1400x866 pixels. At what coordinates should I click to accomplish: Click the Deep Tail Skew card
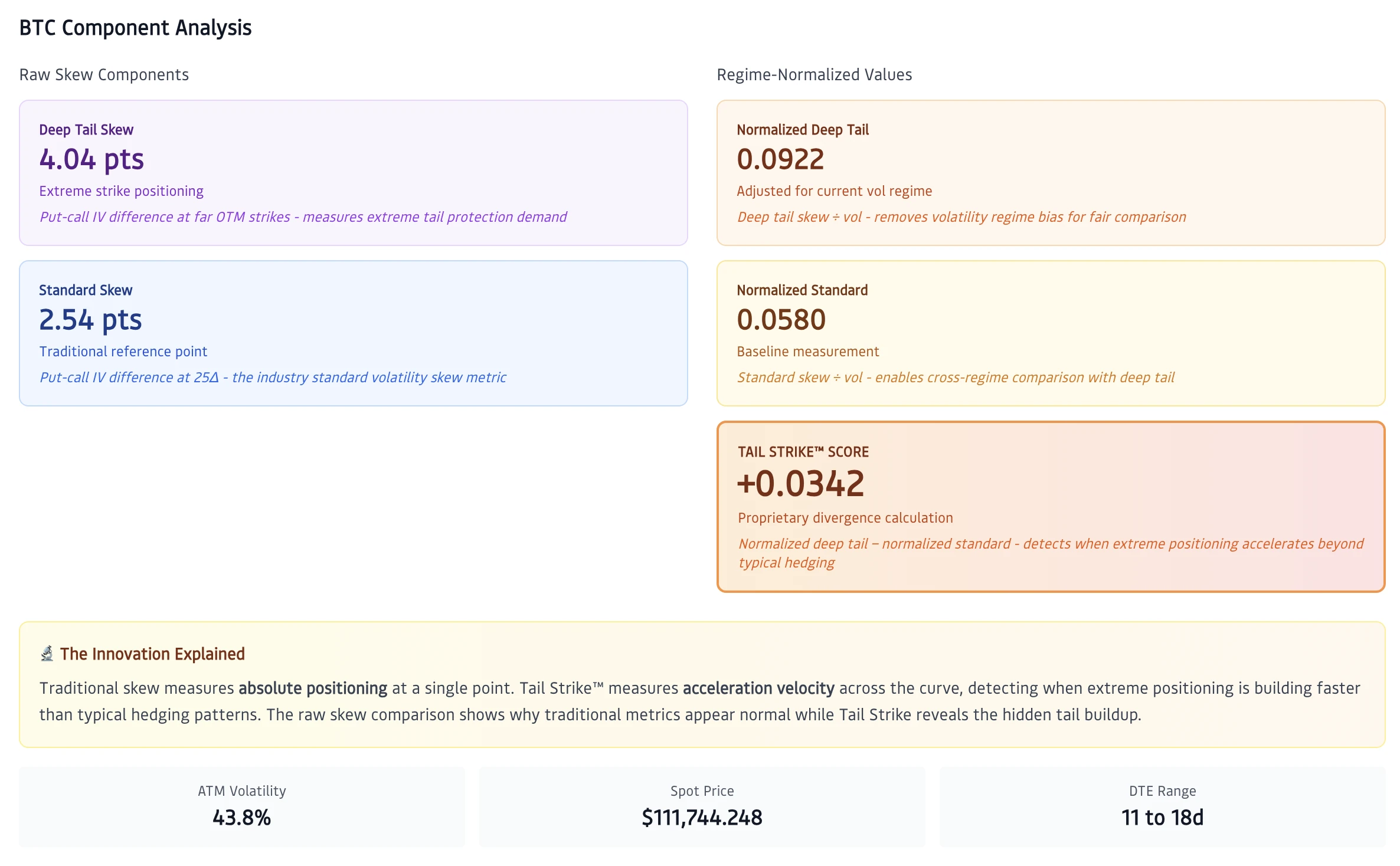click(x=353, y=172)
